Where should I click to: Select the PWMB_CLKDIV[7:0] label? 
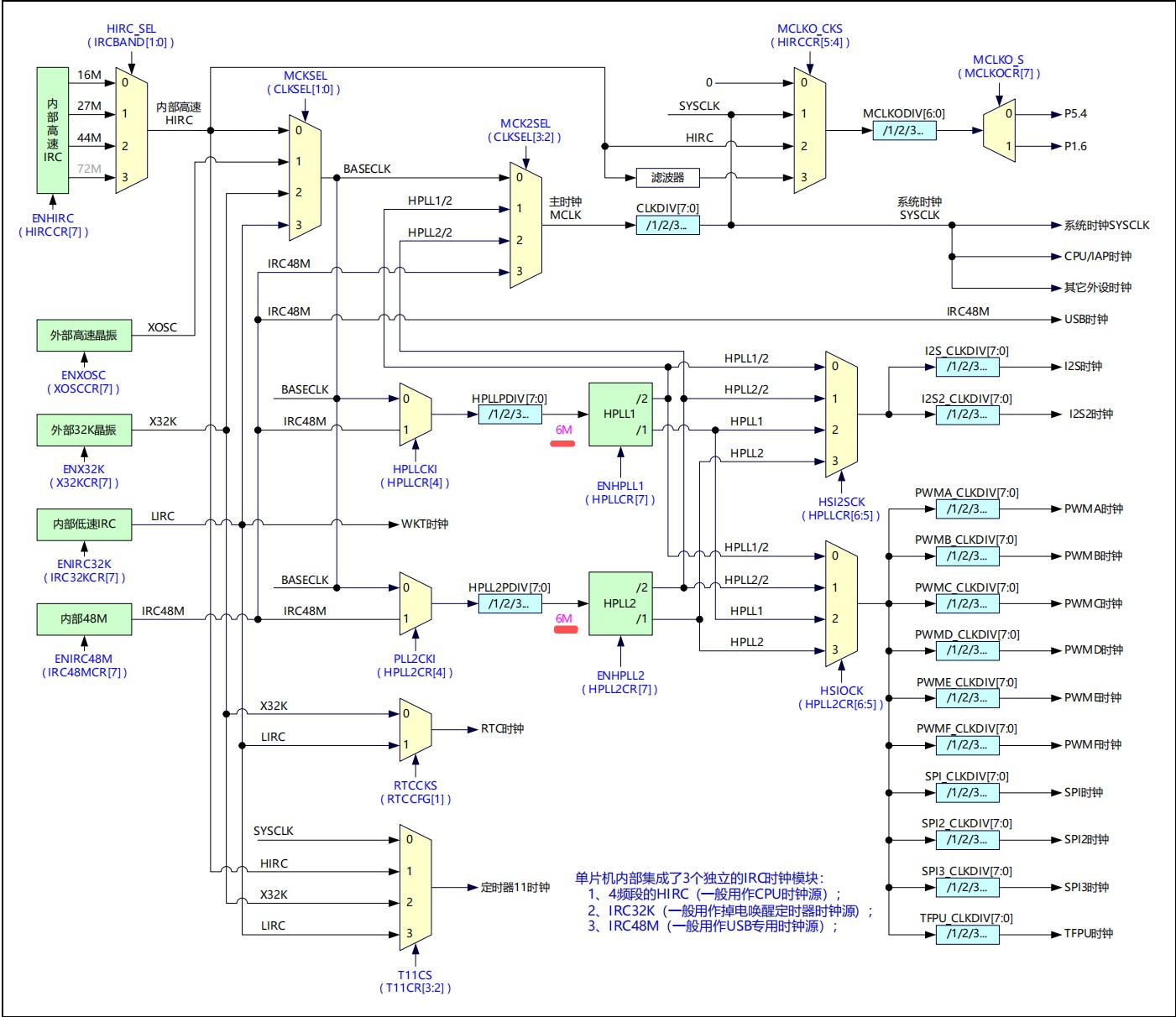pyautogui.click(x=967, y=540)
